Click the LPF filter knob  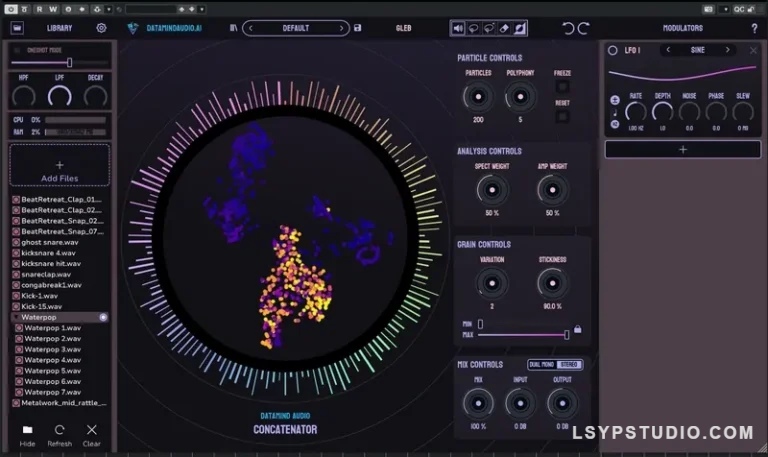coord(59,96)
